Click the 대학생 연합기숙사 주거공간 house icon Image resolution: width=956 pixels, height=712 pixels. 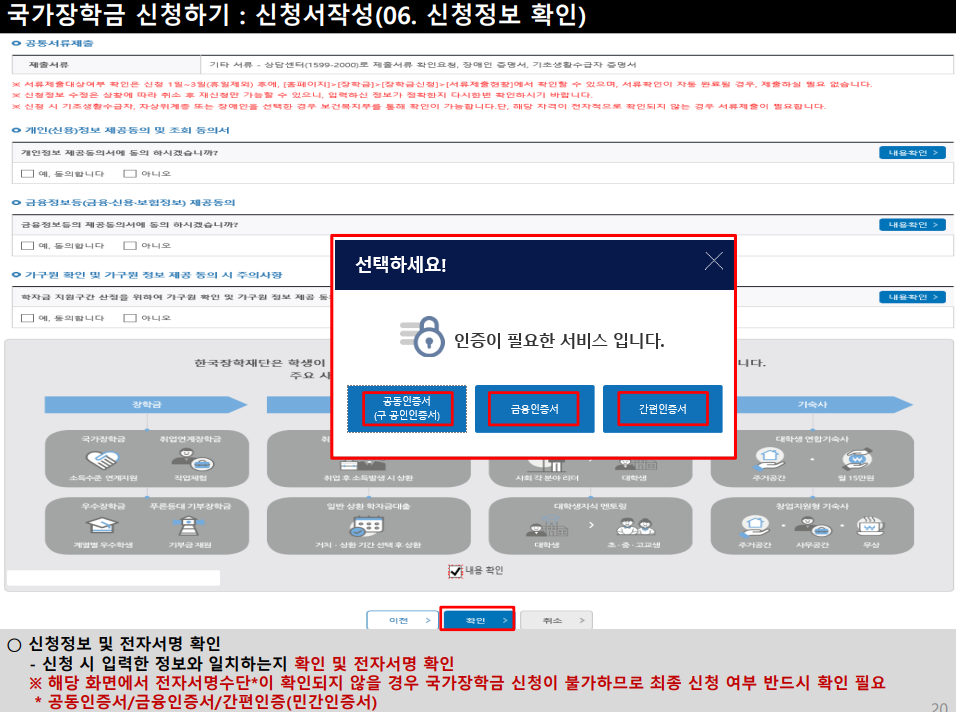[x=769, y=458]
